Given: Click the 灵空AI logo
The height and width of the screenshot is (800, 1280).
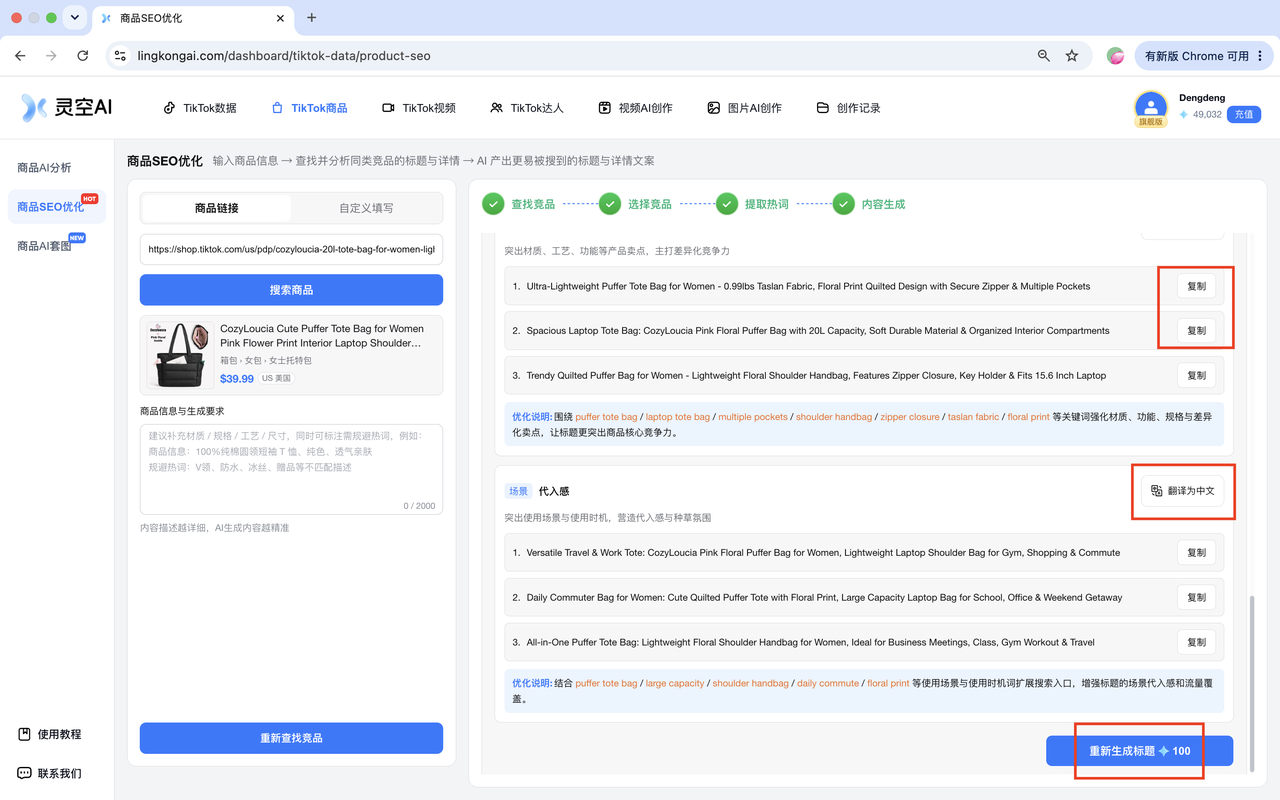Looking at the screenshot, I should pos(66,108).
